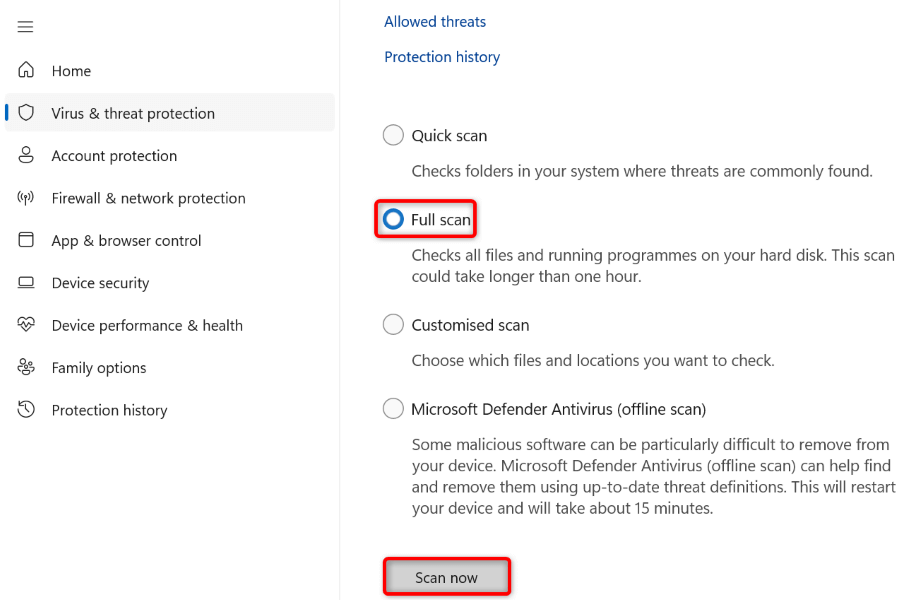Open the Allowed threats link
The image size is (914, 600).
435,22
